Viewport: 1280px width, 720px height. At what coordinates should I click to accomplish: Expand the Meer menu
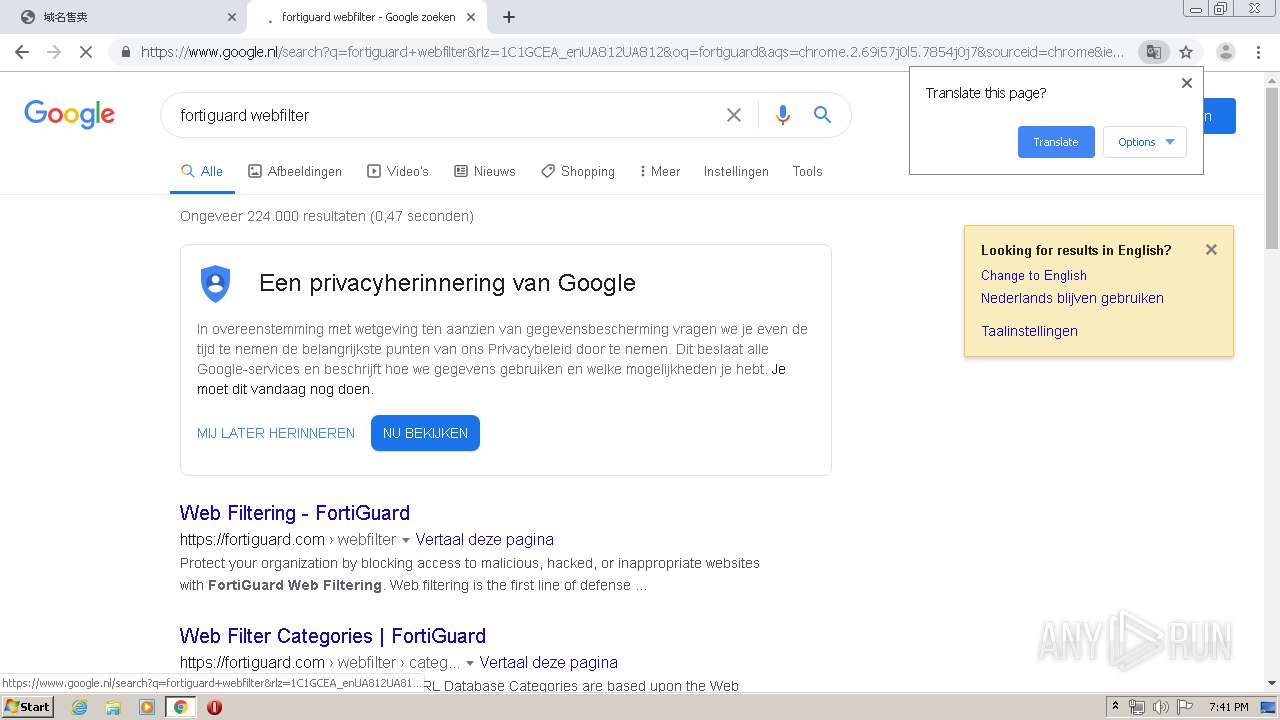point(660,171)
